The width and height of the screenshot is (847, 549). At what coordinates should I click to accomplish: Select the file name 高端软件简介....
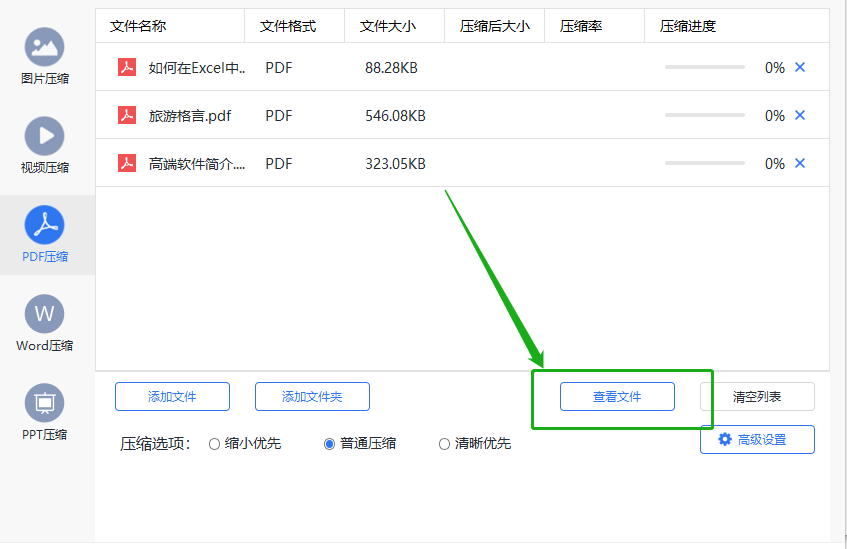197,164
